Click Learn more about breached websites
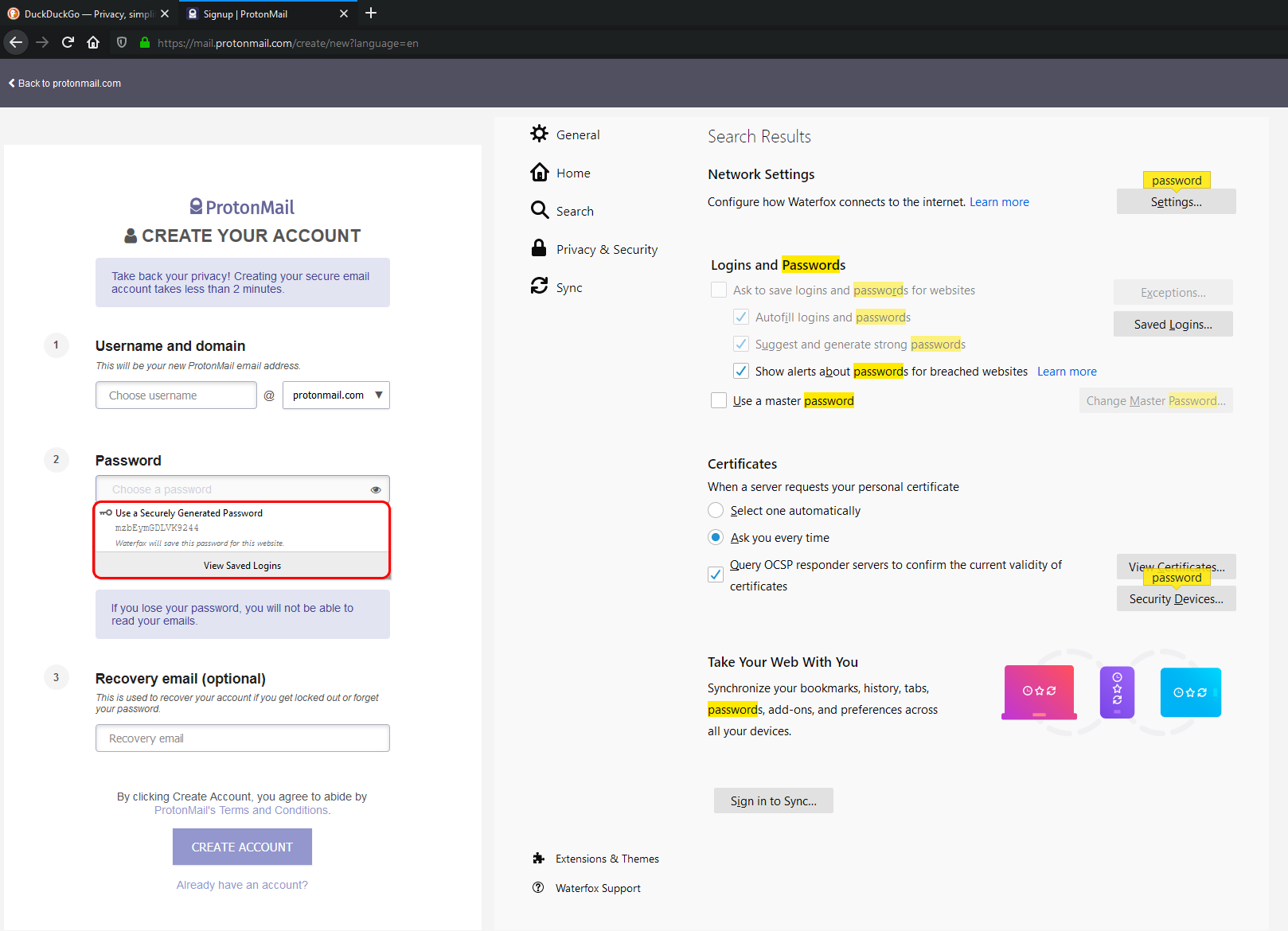The width and height of the screenshot is (1288, 931). tap(1067, 372)
